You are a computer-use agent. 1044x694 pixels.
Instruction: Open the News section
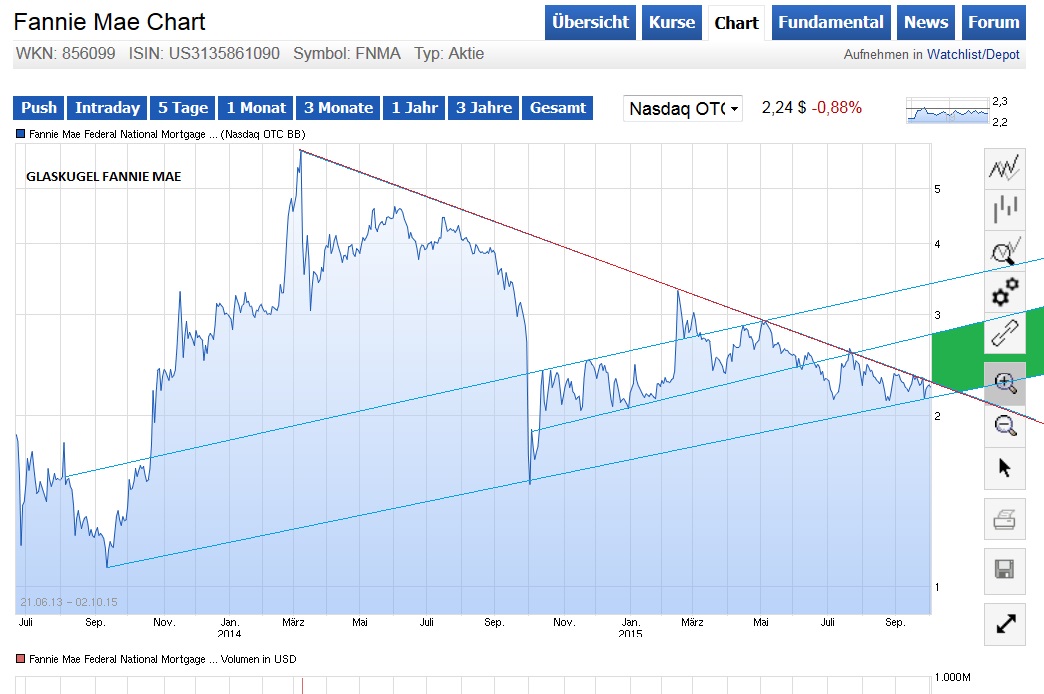pyautogui.click(x=925, y=22)
